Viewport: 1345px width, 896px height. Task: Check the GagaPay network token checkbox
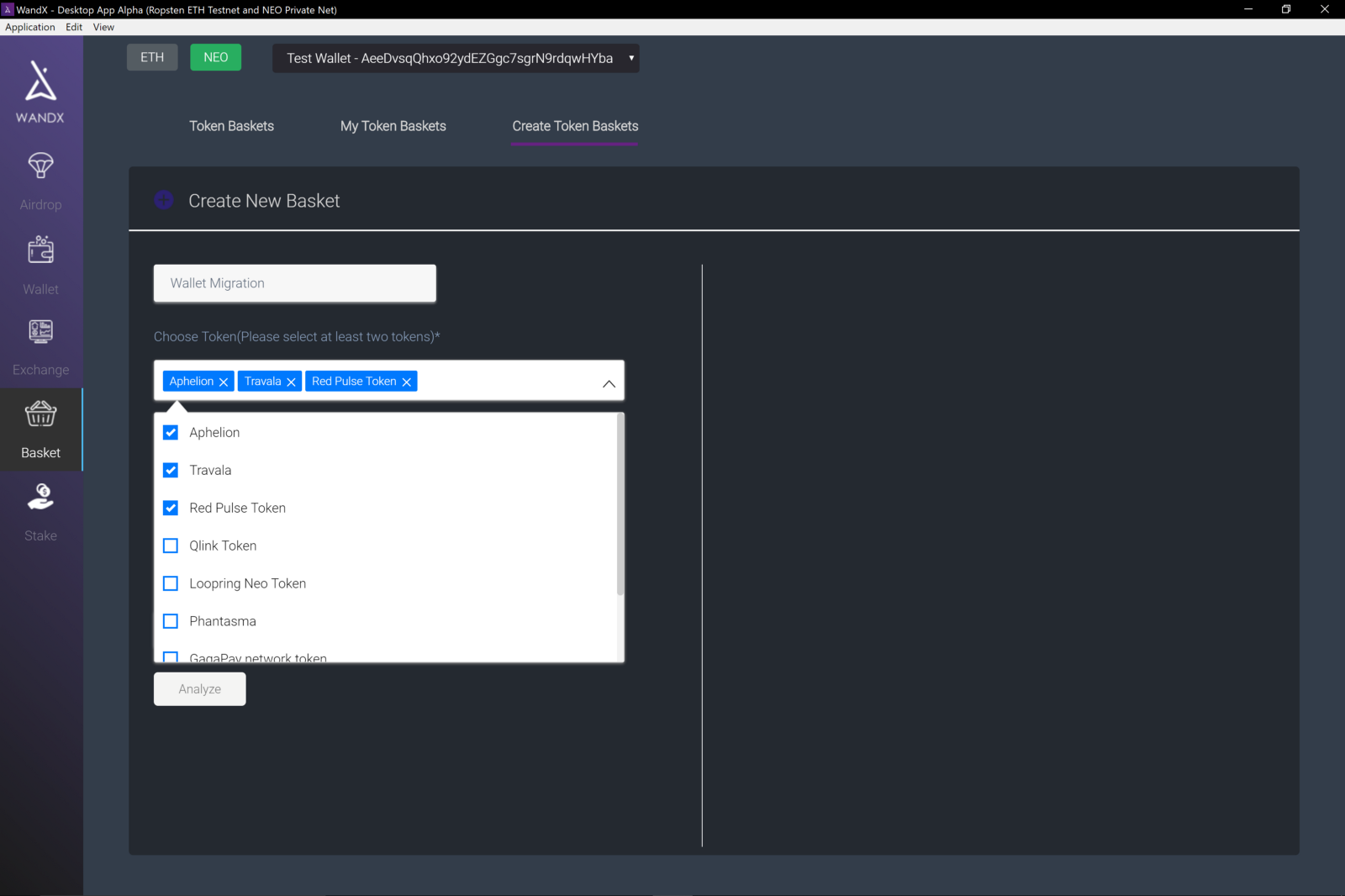tap(171, 657)
